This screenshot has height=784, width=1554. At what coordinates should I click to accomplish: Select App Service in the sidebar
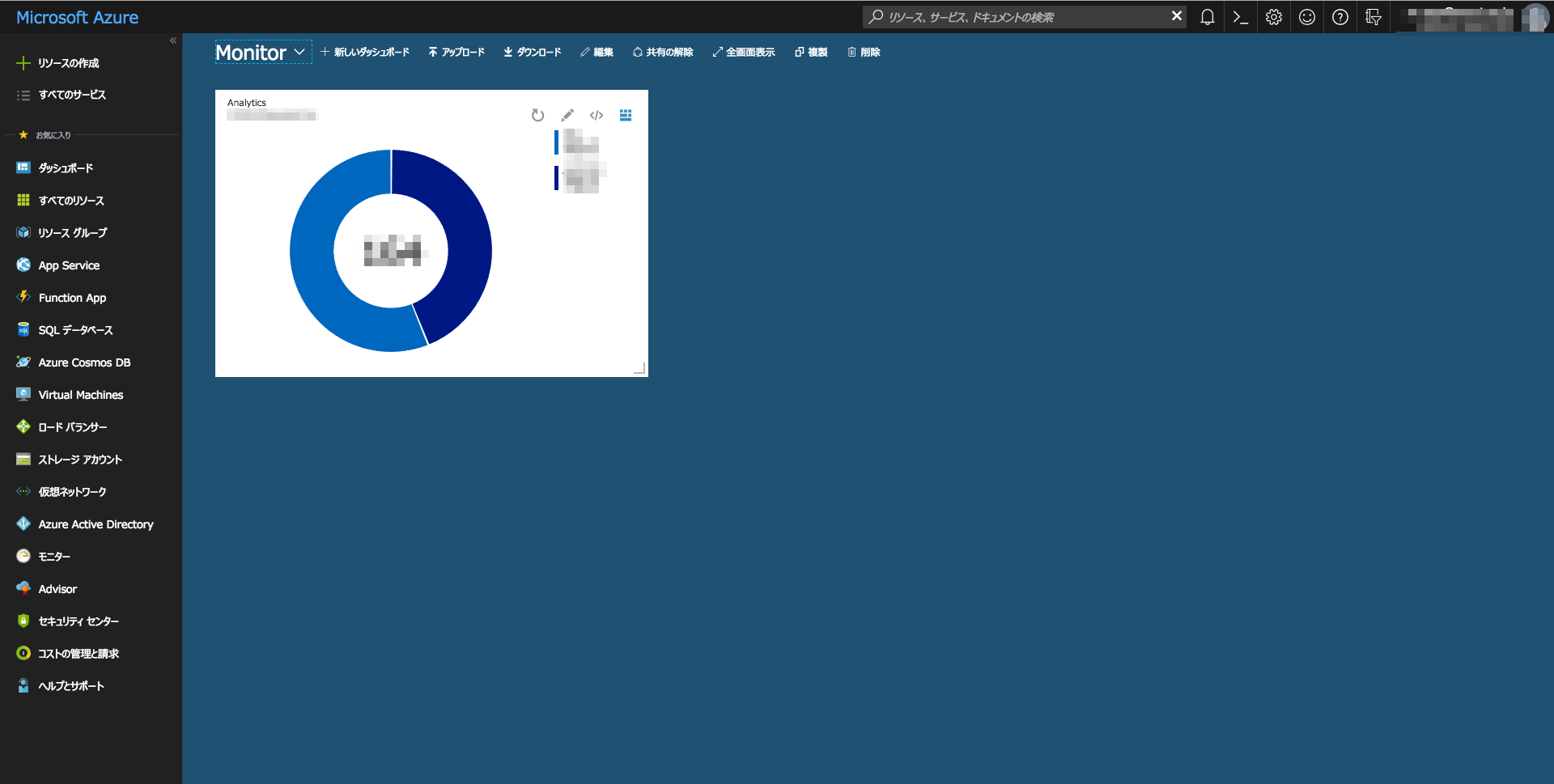[x=69, y=265]
